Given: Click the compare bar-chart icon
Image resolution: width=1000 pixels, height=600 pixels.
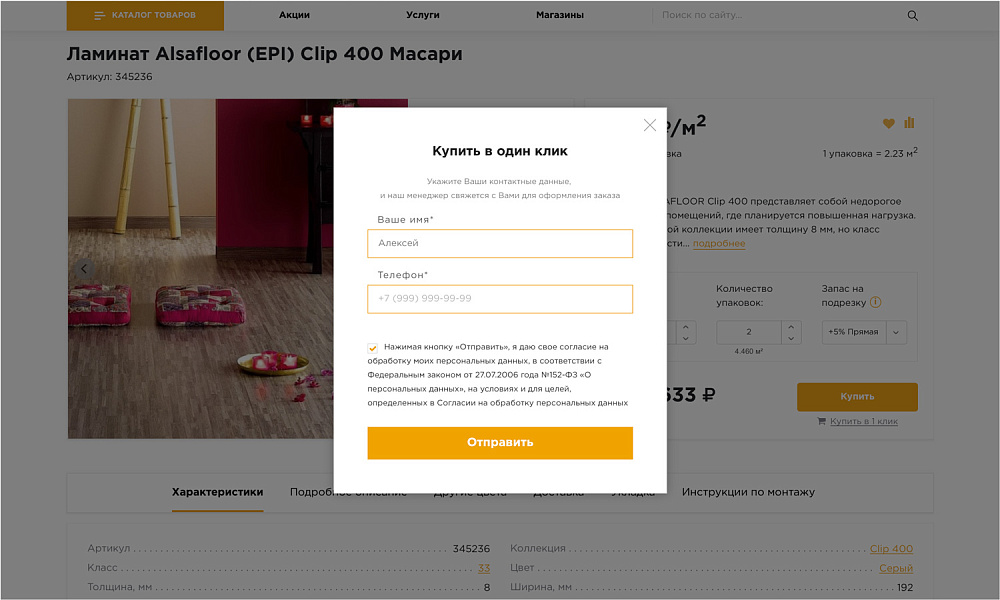Looking at the screenshot, I should (908, 123).
